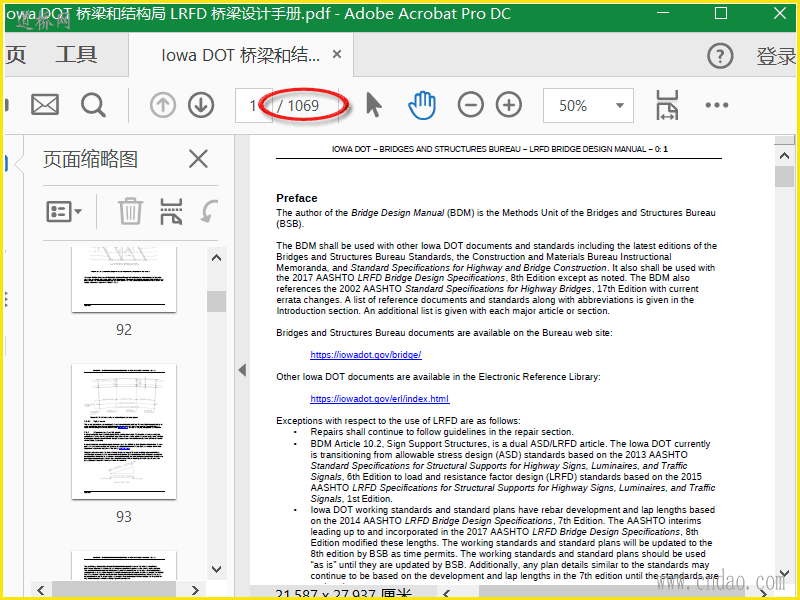Click the thumbnail vertical scrollbar handle
Screen dimensions: 800x600
[x=216, y=302]
